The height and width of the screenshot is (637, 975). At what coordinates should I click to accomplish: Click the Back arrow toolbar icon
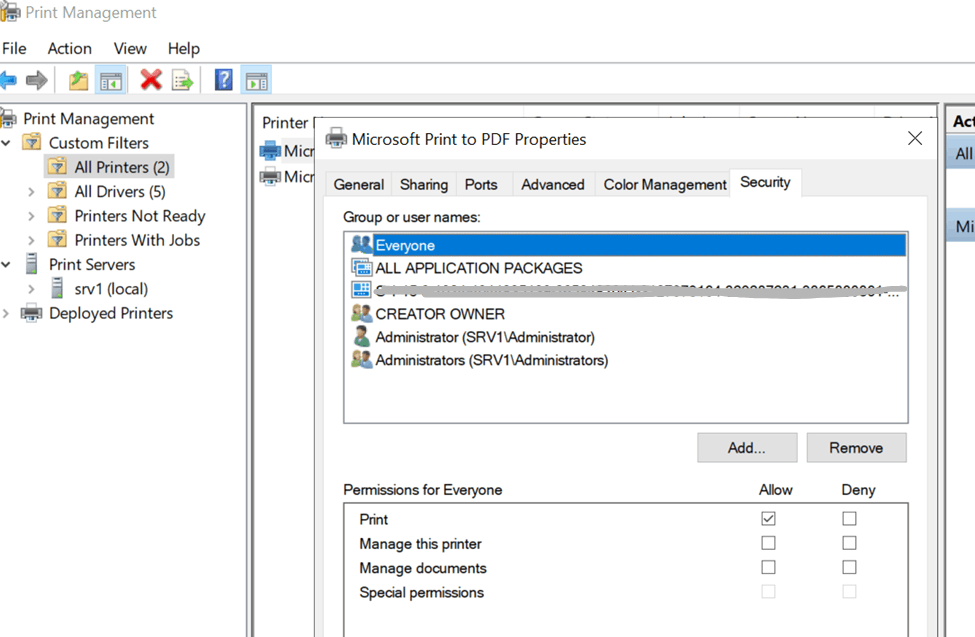[x=7, y=80]
